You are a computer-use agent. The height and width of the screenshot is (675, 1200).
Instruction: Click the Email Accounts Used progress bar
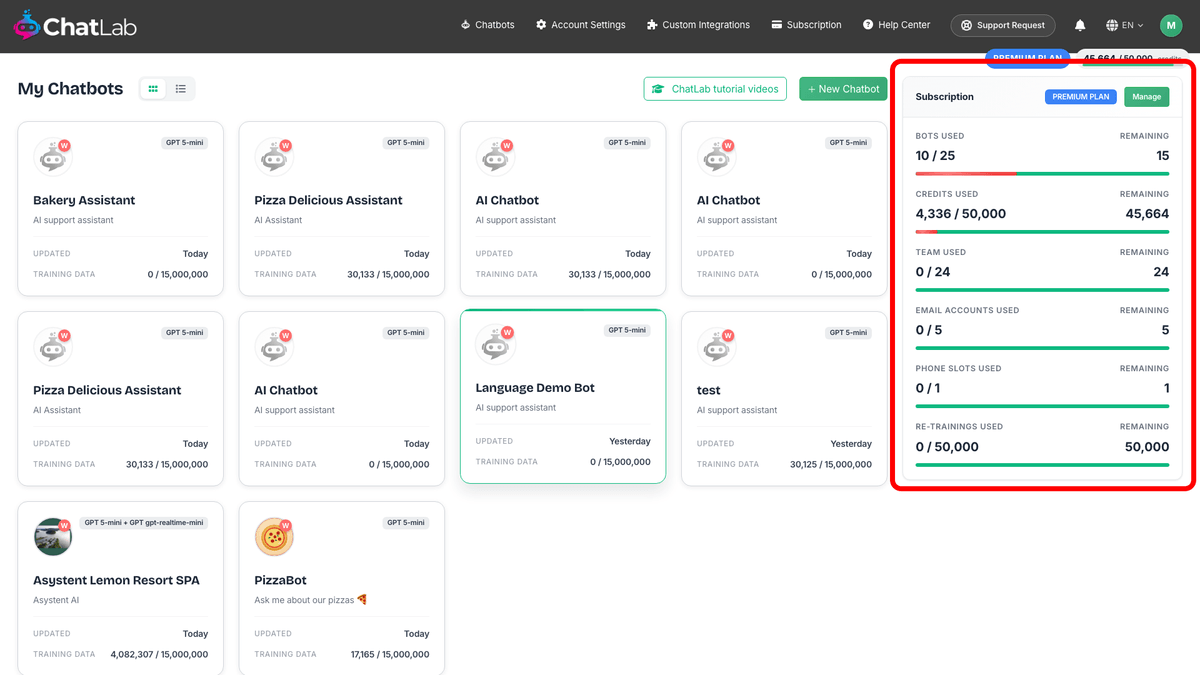click(x=1042, y=348)
